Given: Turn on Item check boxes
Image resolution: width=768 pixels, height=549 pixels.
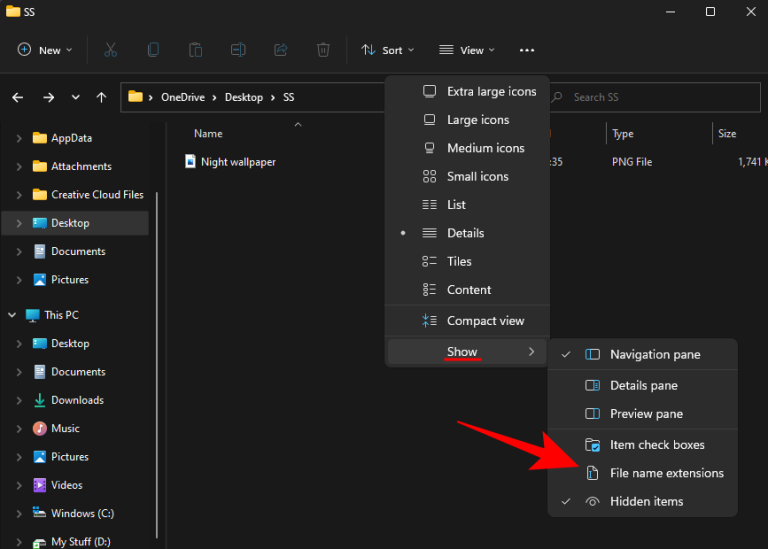Looking at the screenshot, I should [x=657, y=445].
